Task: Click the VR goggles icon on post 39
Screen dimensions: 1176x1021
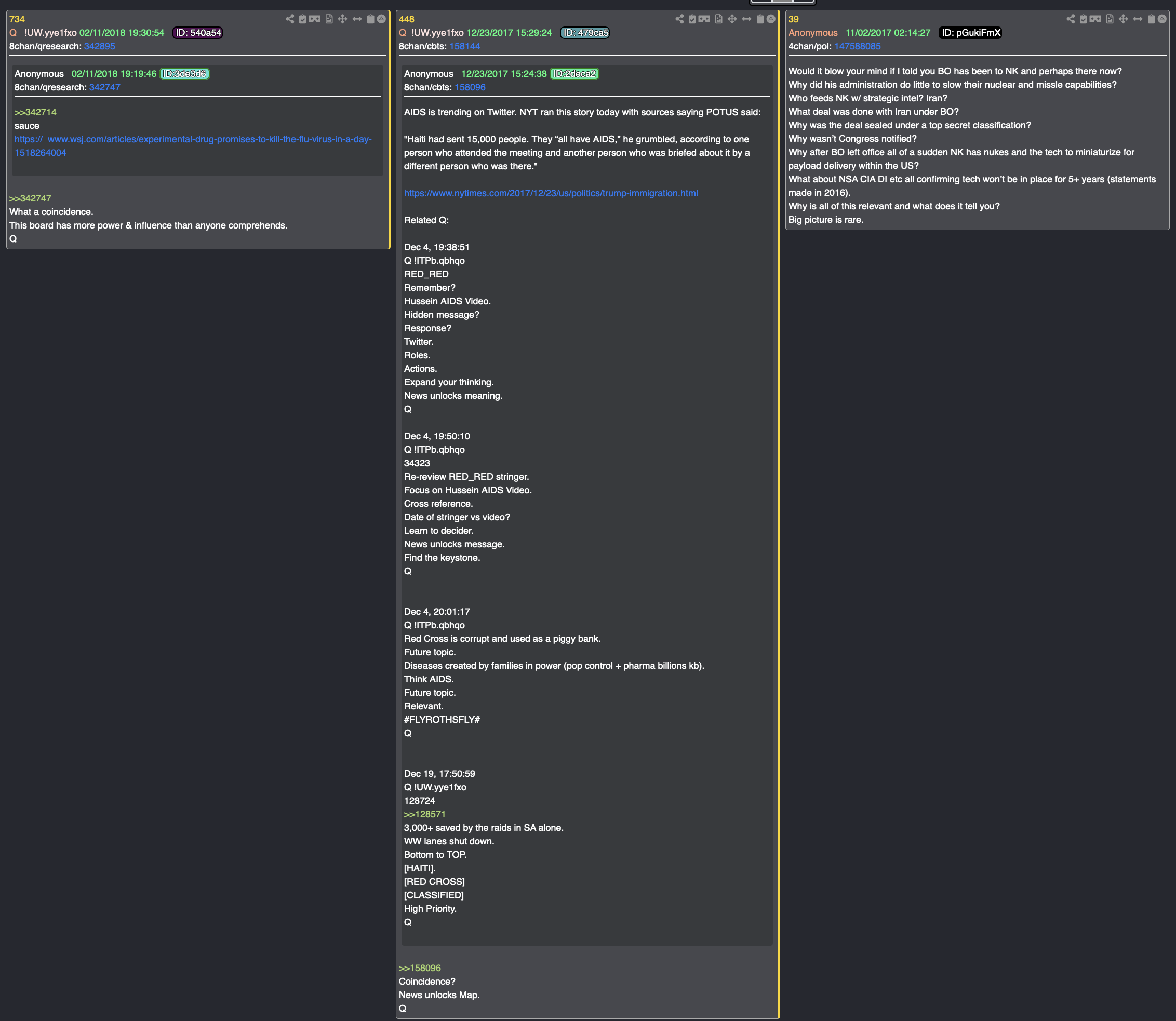Action: point(1095,19)
